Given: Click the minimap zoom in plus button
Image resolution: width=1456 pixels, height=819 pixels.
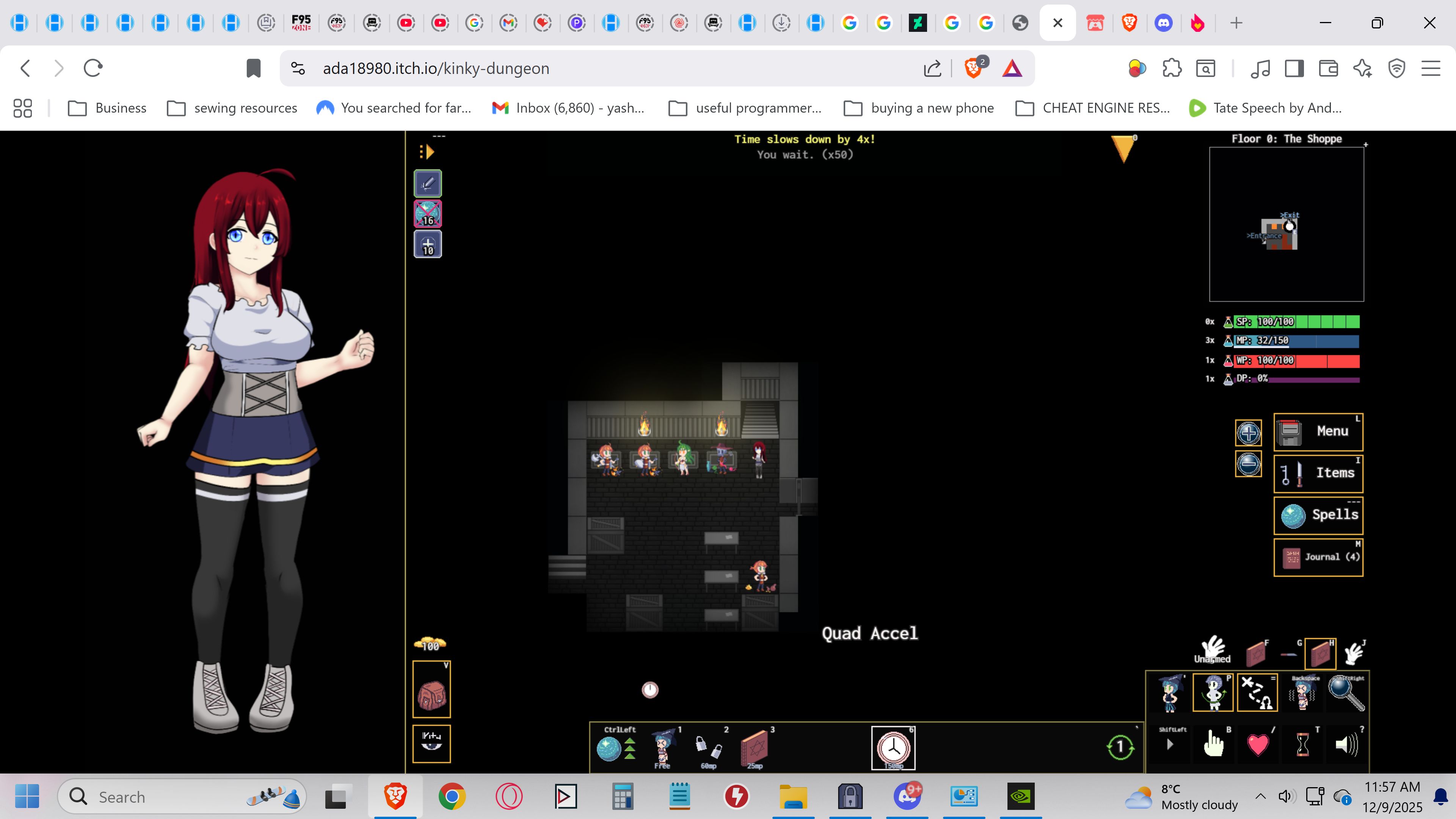Looking at the screenshot, I should (1248, 433).
